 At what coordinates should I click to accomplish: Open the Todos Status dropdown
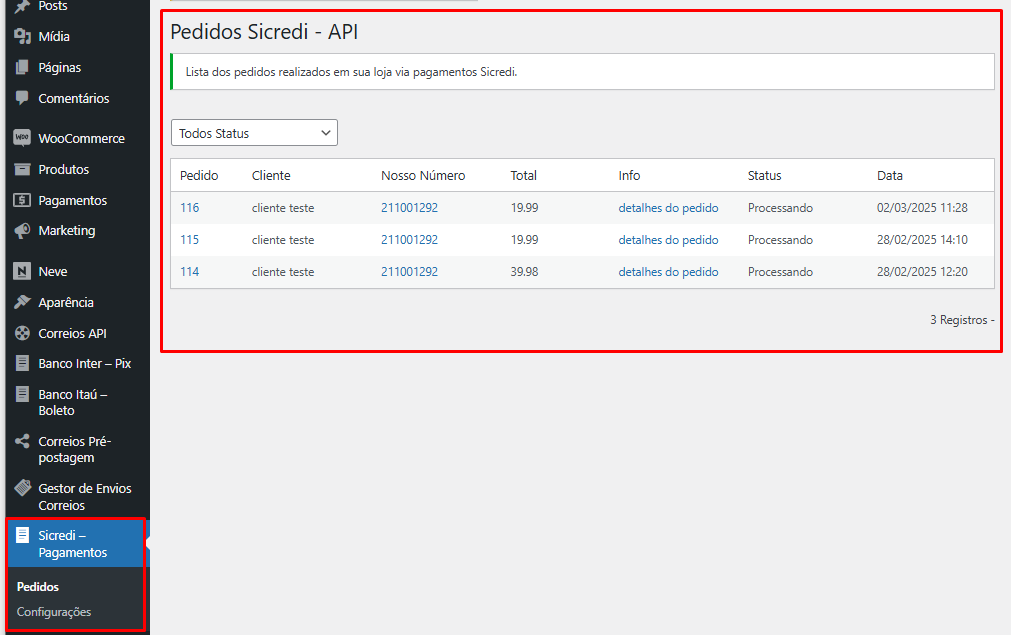[x=254, y=133]
